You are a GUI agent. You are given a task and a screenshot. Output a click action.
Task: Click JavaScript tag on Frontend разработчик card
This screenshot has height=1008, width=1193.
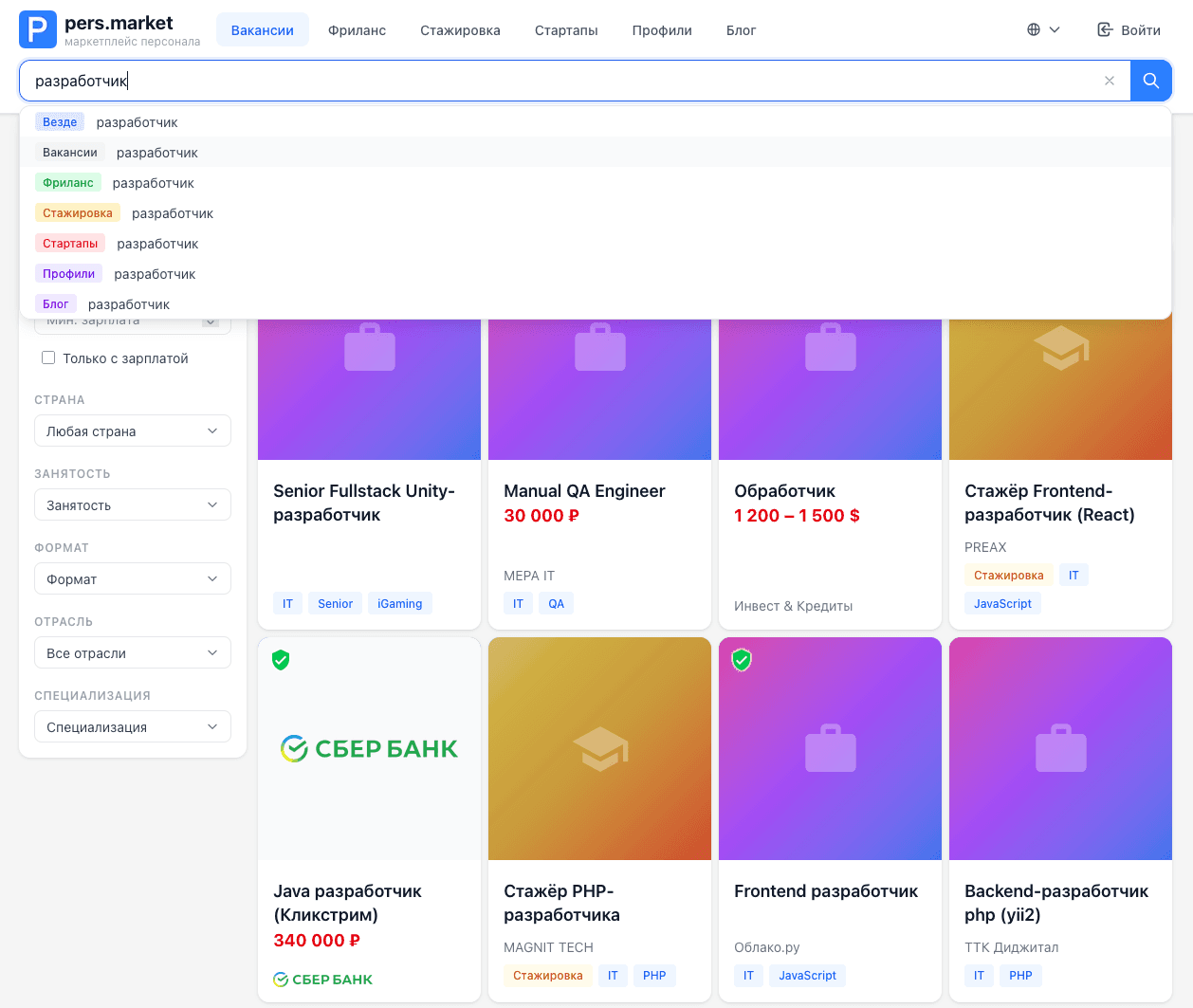[807, 975]
